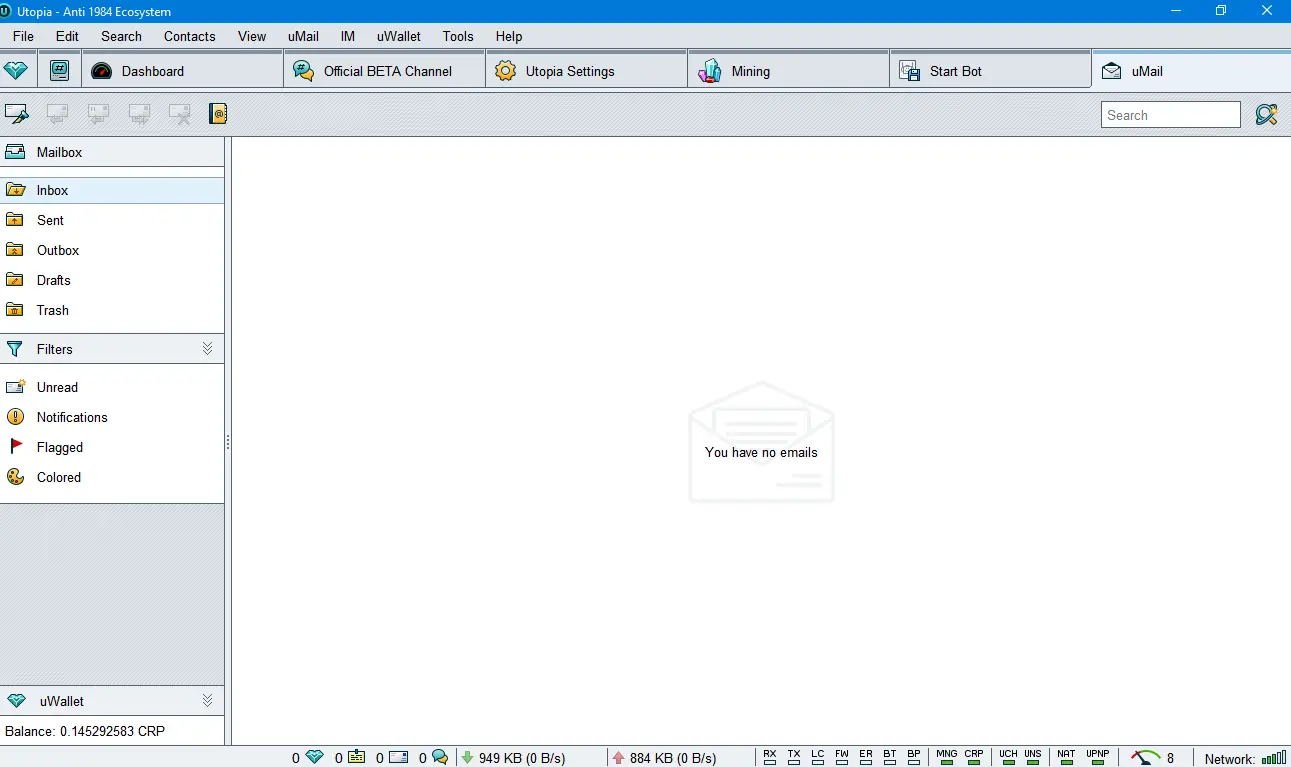
Task: Click the Balance 0.145292583 CRP text
Action: pos(85,731)
